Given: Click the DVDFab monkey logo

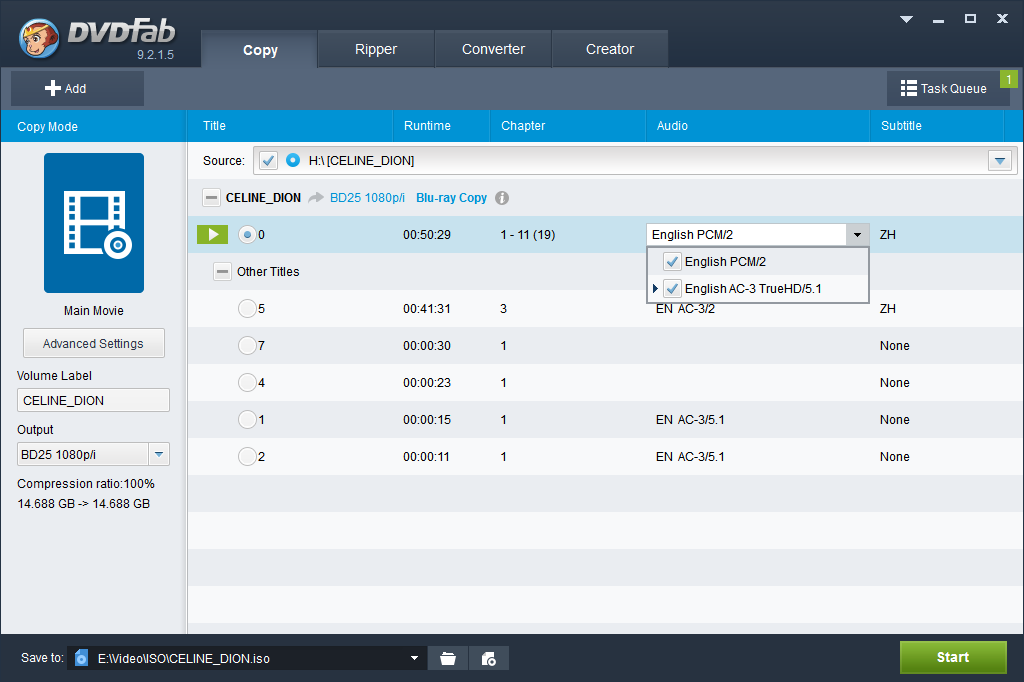Looking at the screenshot, I should tap(39, 38).
